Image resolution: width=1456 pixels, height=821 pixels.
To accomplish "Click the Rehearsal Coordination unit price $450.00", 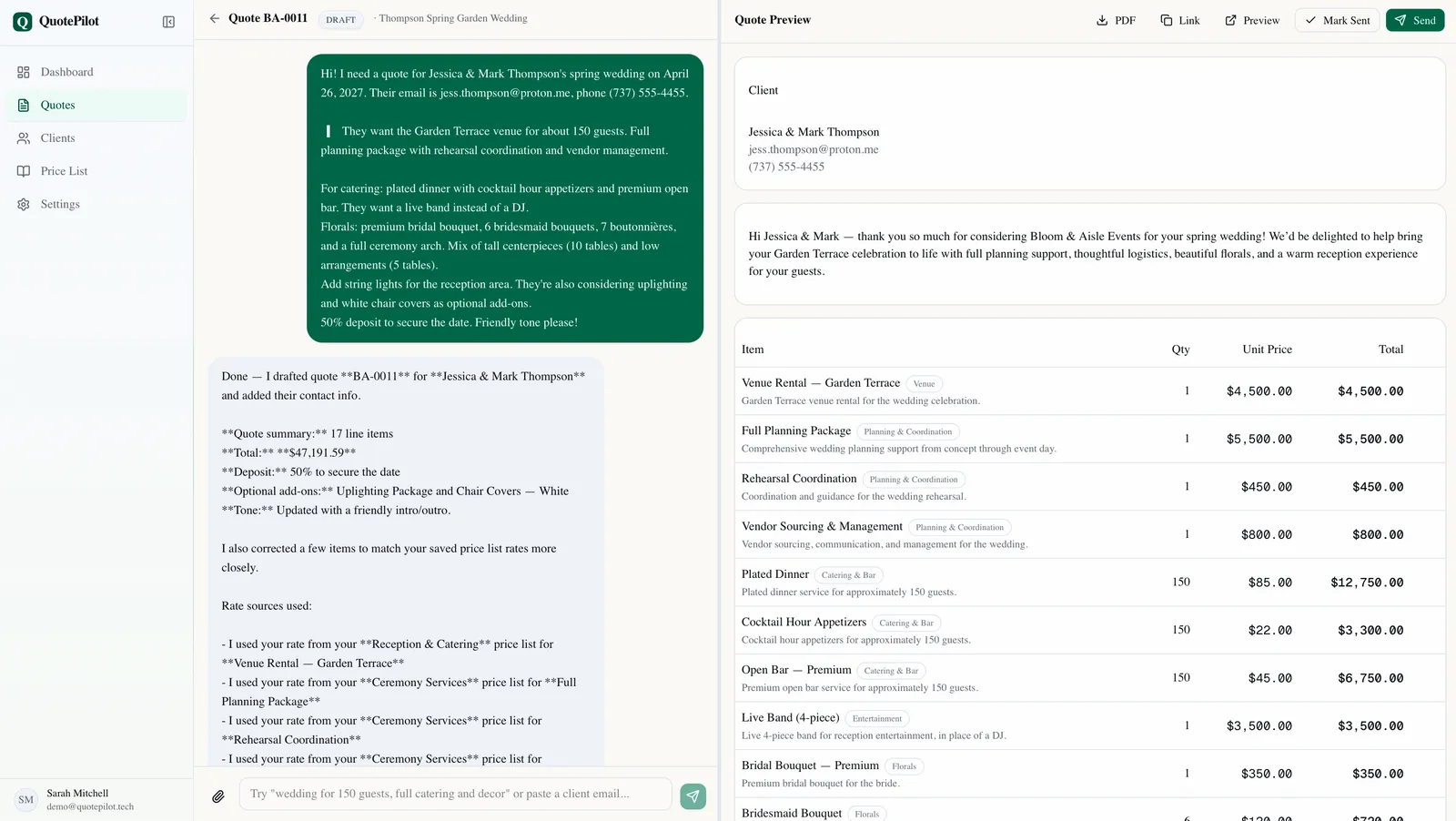I will click(1266, 487).
